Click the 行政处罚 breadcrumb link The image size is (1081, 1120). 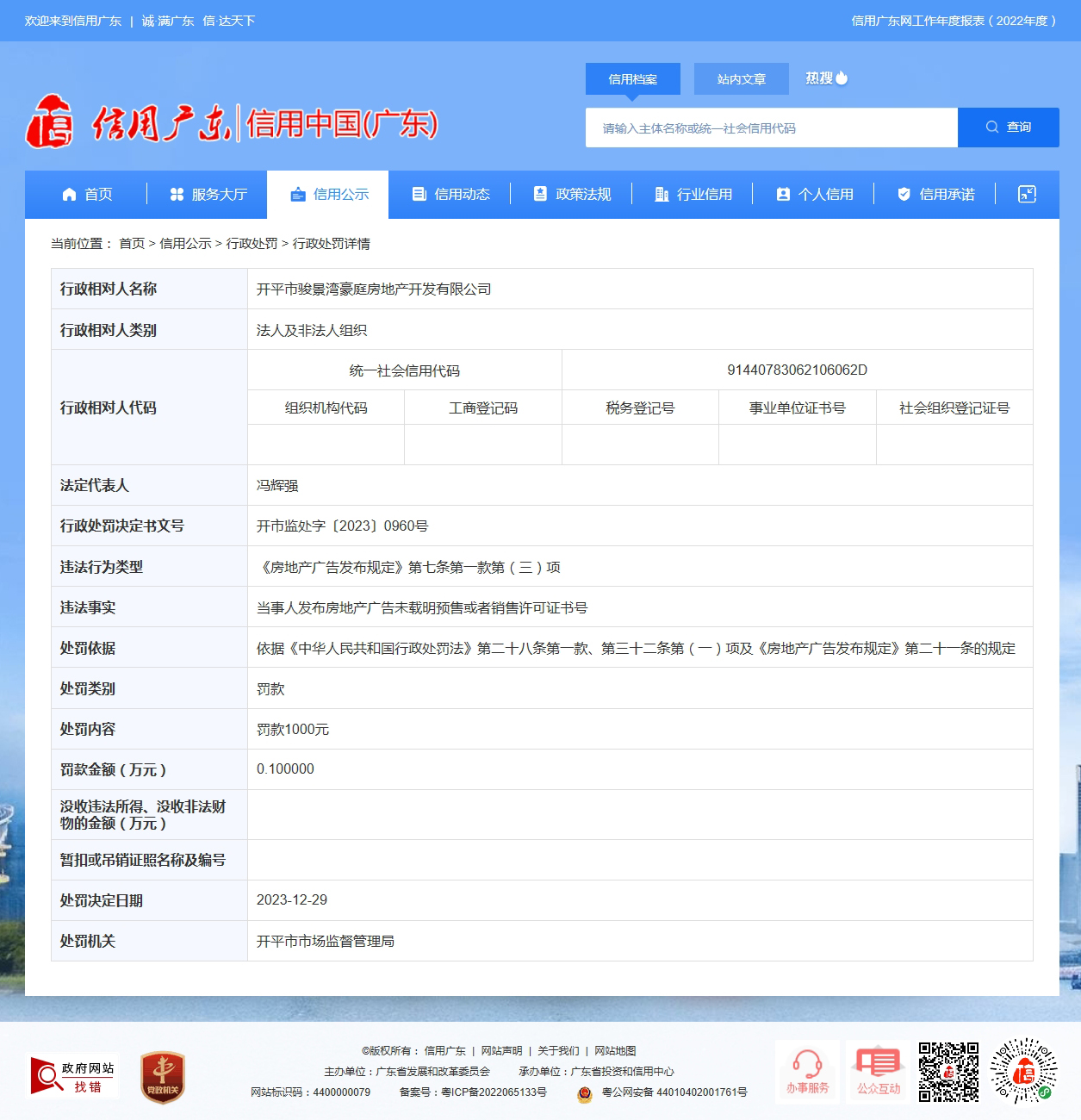(252, 244)
